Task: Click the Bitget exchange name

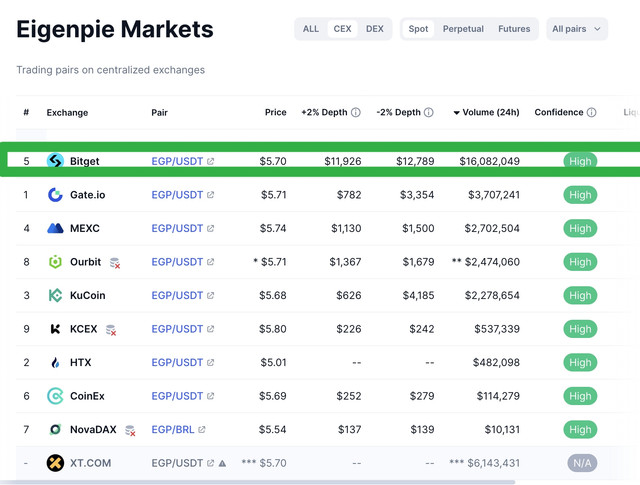Action: tap(84, 161)
